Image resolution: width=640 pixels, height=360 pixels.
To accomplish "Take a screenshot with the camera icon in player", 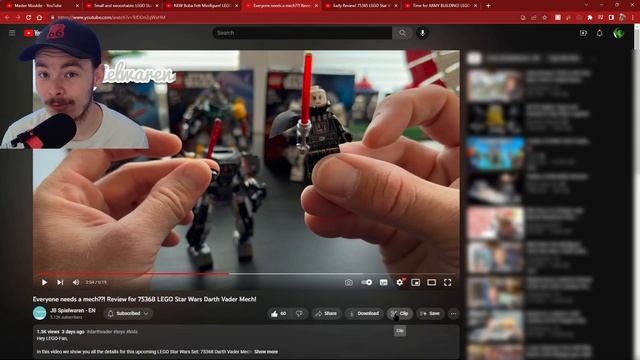I will tap(349, 282).
